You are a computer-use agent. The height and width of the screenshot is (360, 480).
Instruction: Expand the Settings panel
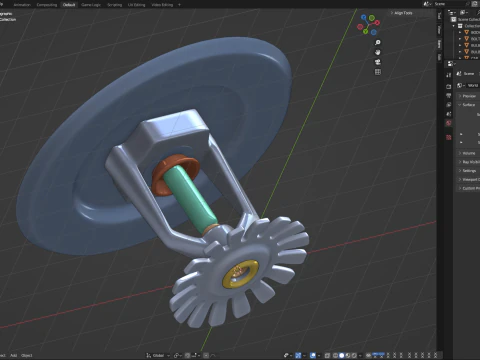[468, 171]
